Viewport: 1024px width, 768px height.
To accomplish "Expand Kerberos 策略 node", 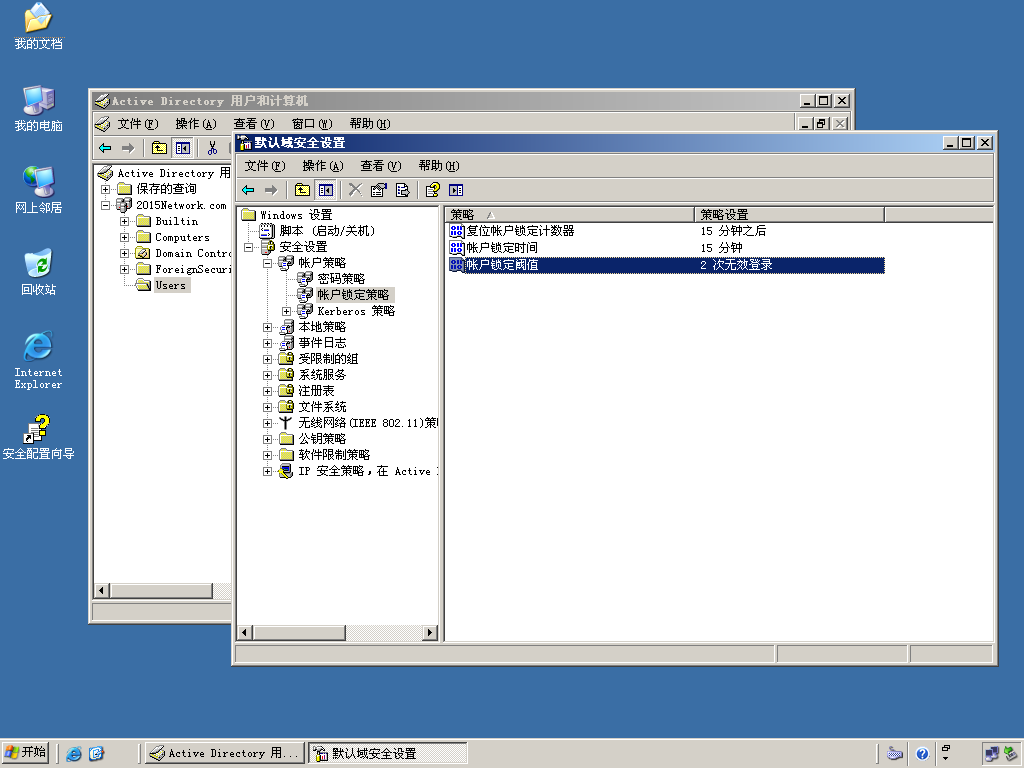I will 286,312.
